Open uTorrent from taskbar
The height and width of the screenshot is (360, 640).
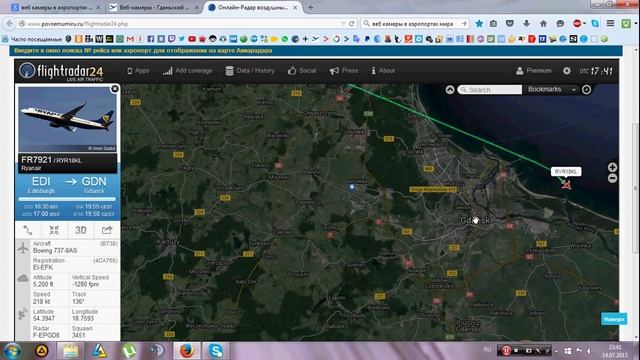pos(129,351)
